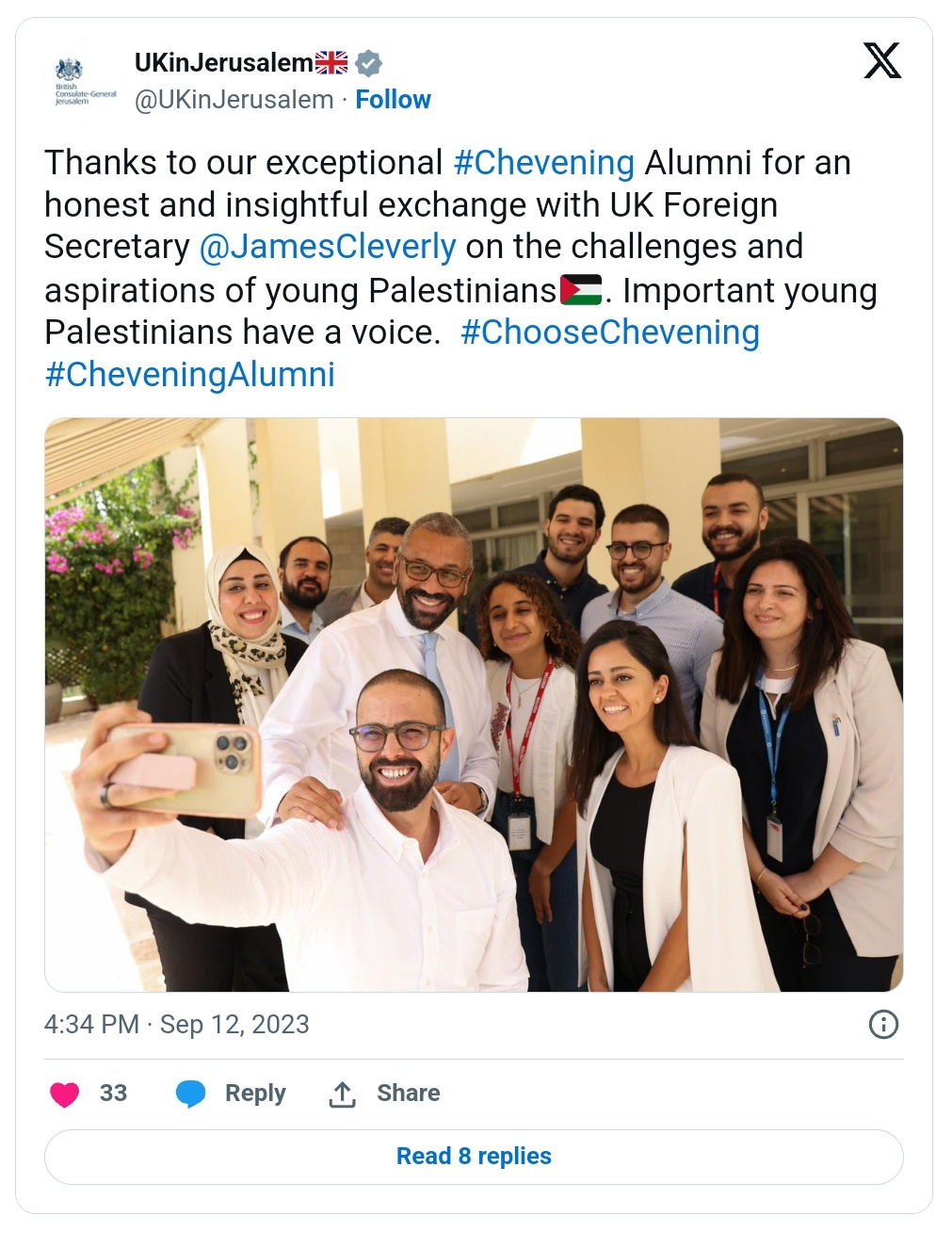Like the tweet with the heart icon
This screenshot has height=1248, width=952.
[x=64, y=1094]
